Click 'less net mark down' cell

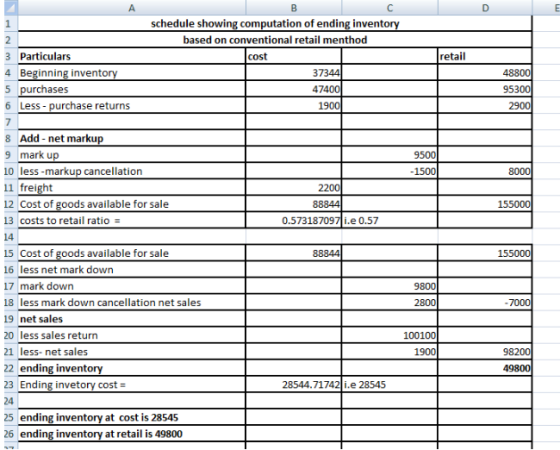[x=132, y=270]
